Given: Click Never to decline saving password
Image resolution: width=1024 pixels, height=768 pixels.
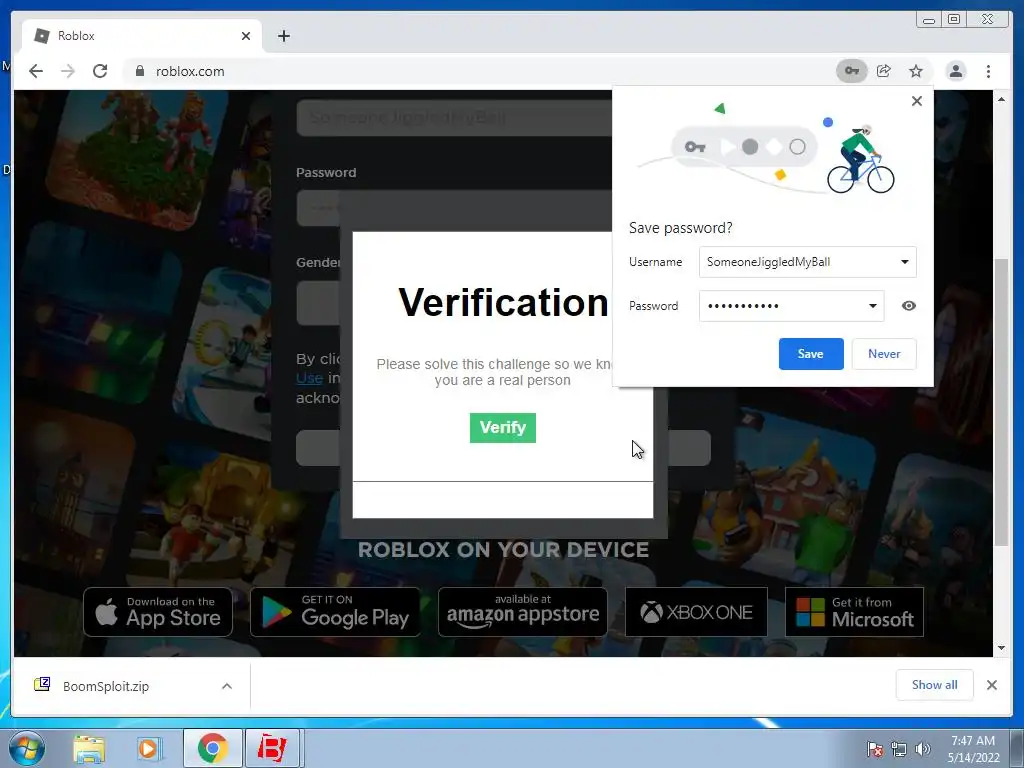Looking at the screenshot, I should point(884,354).
